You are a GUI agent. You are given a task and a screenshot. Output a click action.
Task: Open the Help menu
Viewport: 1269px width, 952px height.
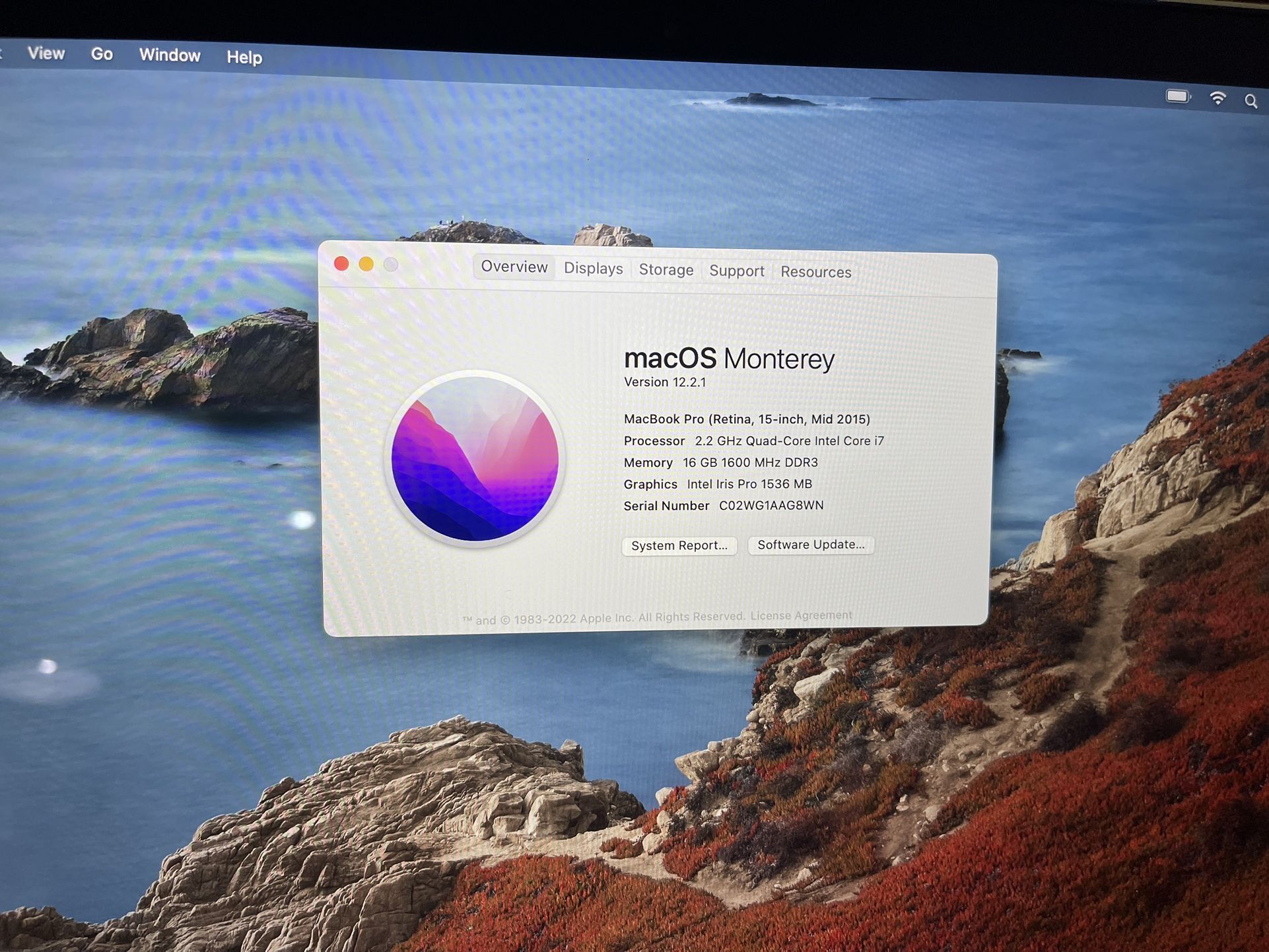[x=244, y=57]
